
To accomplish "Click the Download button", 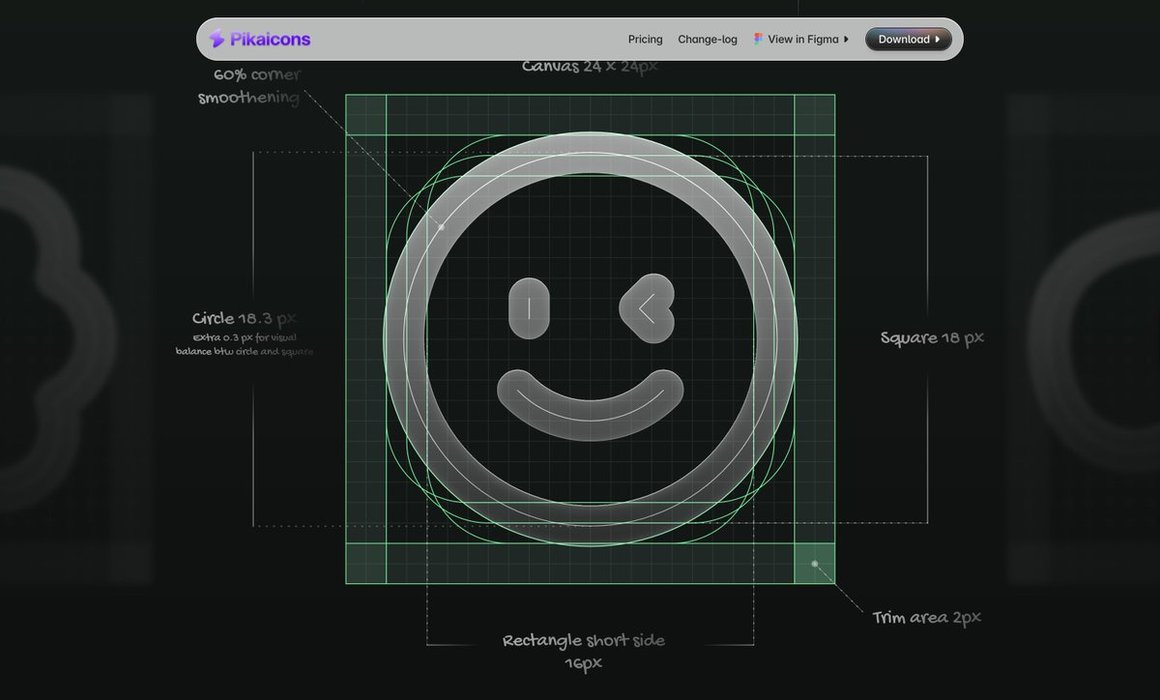I will tap(908, 39).
